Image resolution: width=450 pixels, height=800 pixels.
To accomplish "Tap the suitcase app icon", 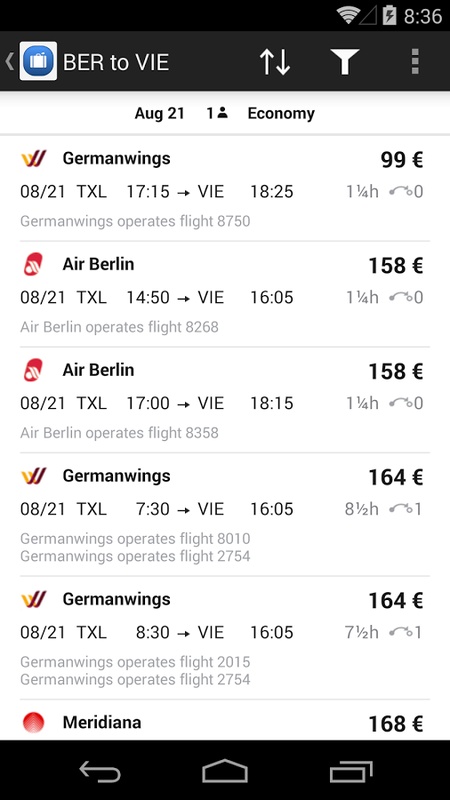I will [x=38, y=61].
